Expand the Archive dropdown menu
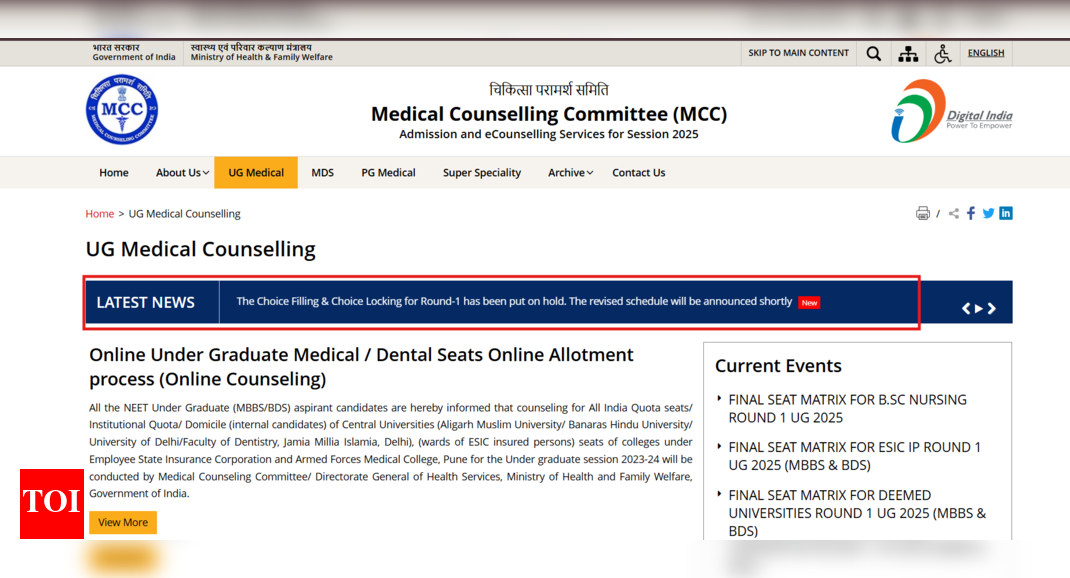1070x578 pixels. click(570, 173)
